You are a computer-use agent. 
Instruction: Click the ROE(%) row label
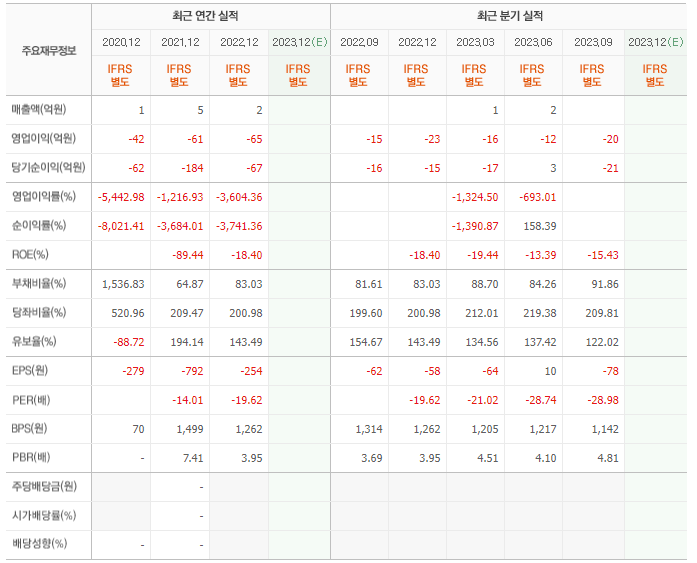tap(30, 255)
